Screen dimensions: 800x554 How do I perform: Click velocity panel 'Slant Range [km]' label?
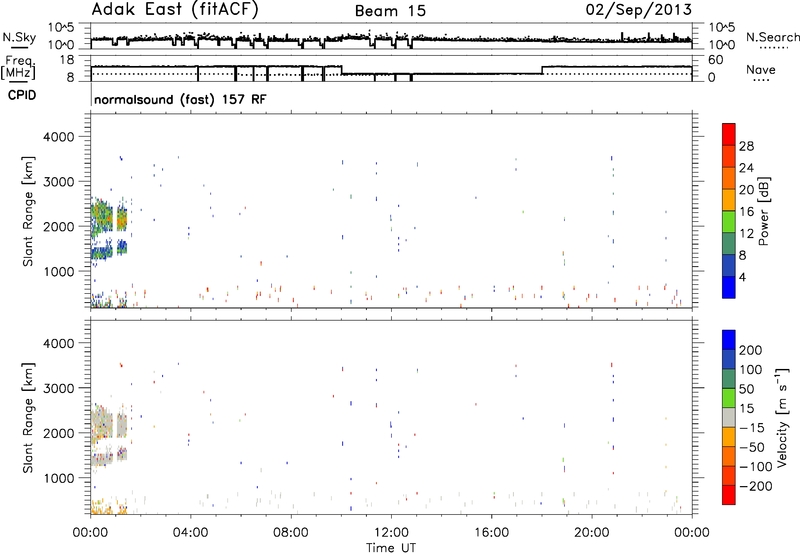[x=28, y=417]
